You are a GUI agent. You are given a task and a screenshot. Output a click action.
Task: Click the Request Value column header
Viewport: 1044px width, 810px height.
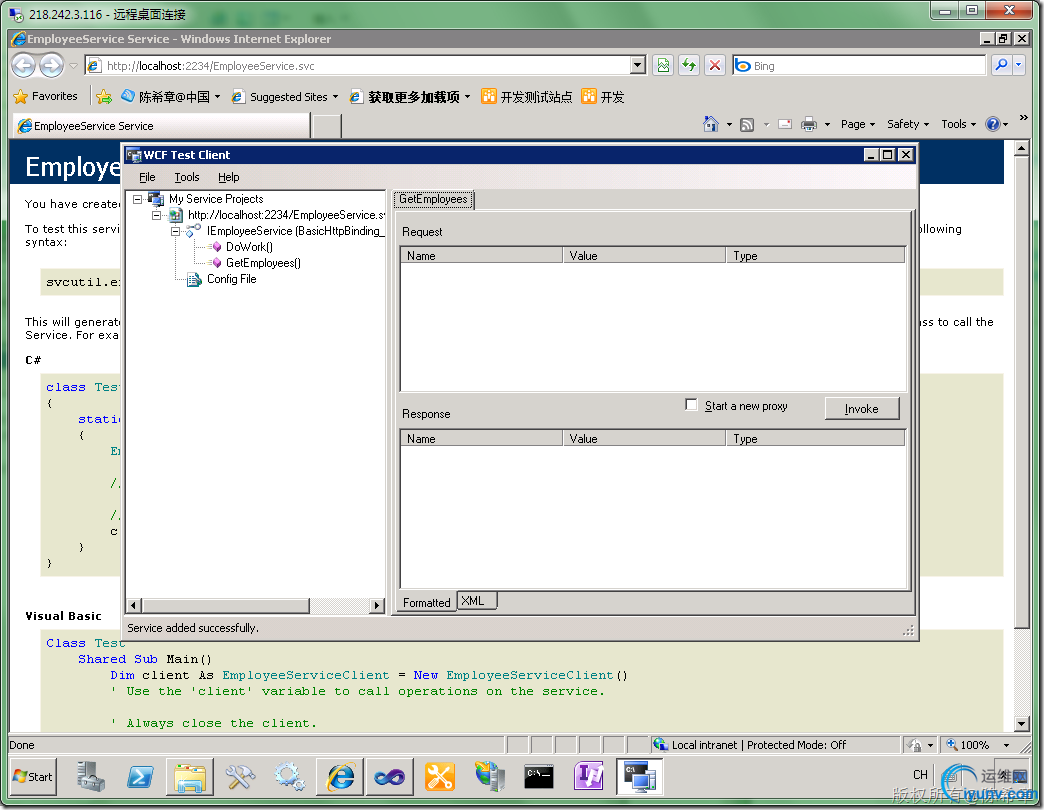644,256
